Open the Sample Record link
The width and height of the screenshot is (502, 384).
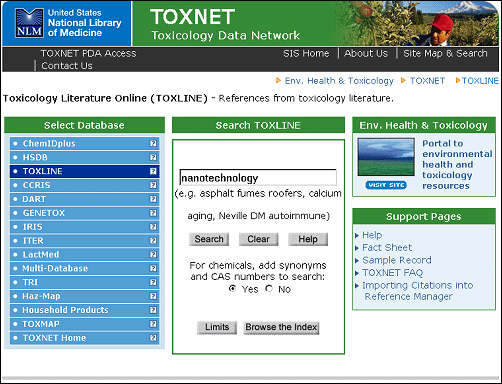tap(397, 260)
